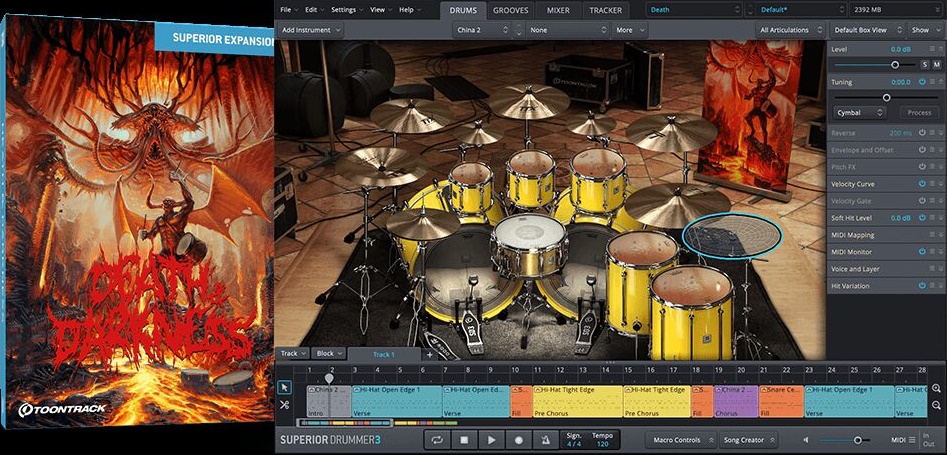This screenshot has height=455, width=947.
Task: Open the More dropdown
Action: [x=628, y=30]
